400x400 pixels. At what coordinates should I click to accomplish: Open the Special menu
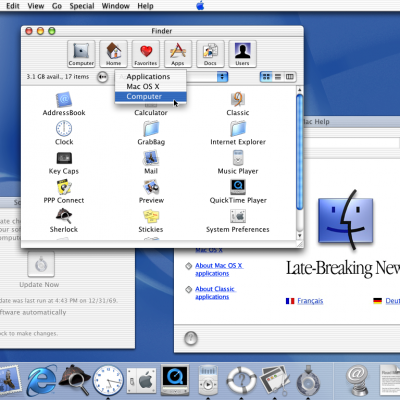click(82, 6)
